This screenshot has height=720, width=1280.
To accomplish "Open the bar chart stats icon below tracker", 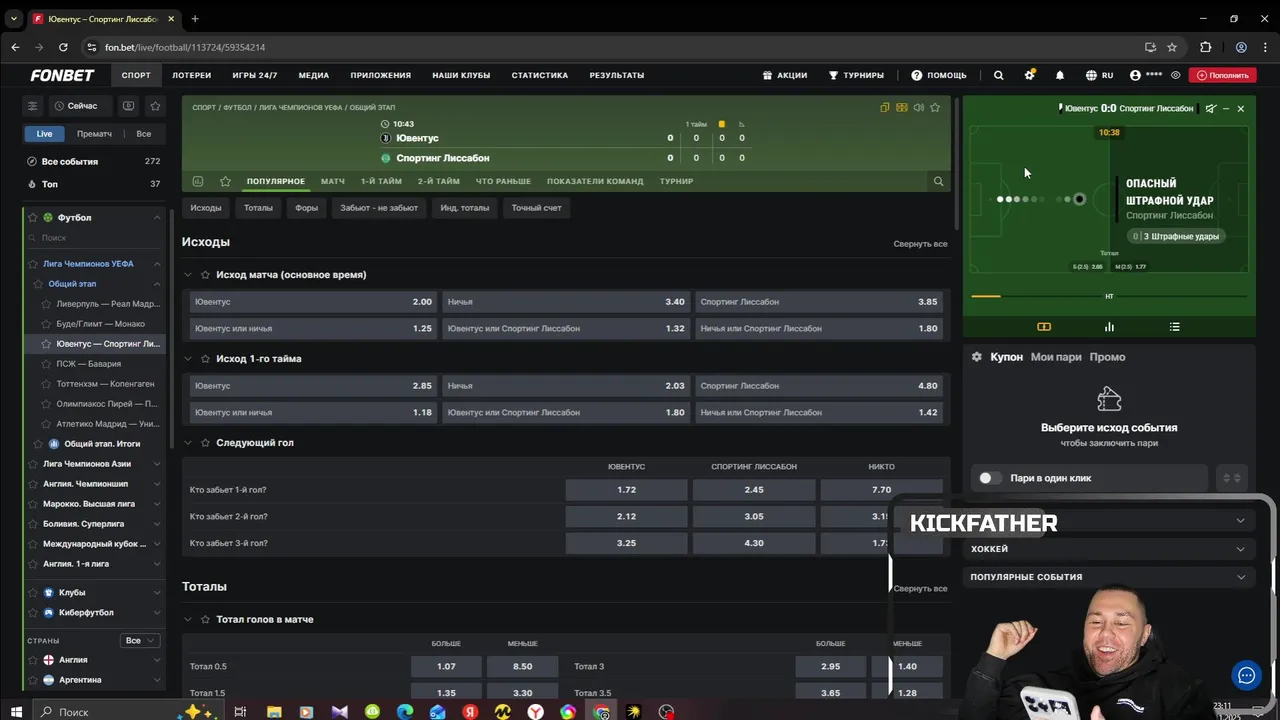I will 1109,327.
